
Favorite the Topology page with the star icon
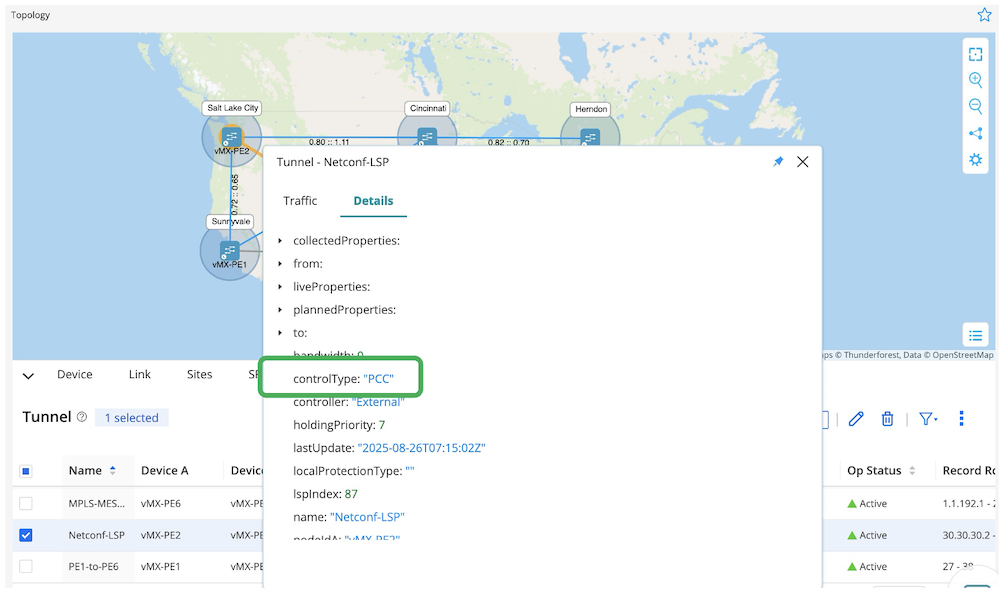pos(984,15)
